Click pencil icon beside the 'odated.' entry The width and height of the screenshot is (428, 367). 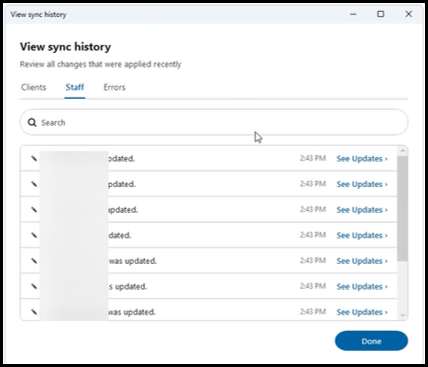click(34, 159)
